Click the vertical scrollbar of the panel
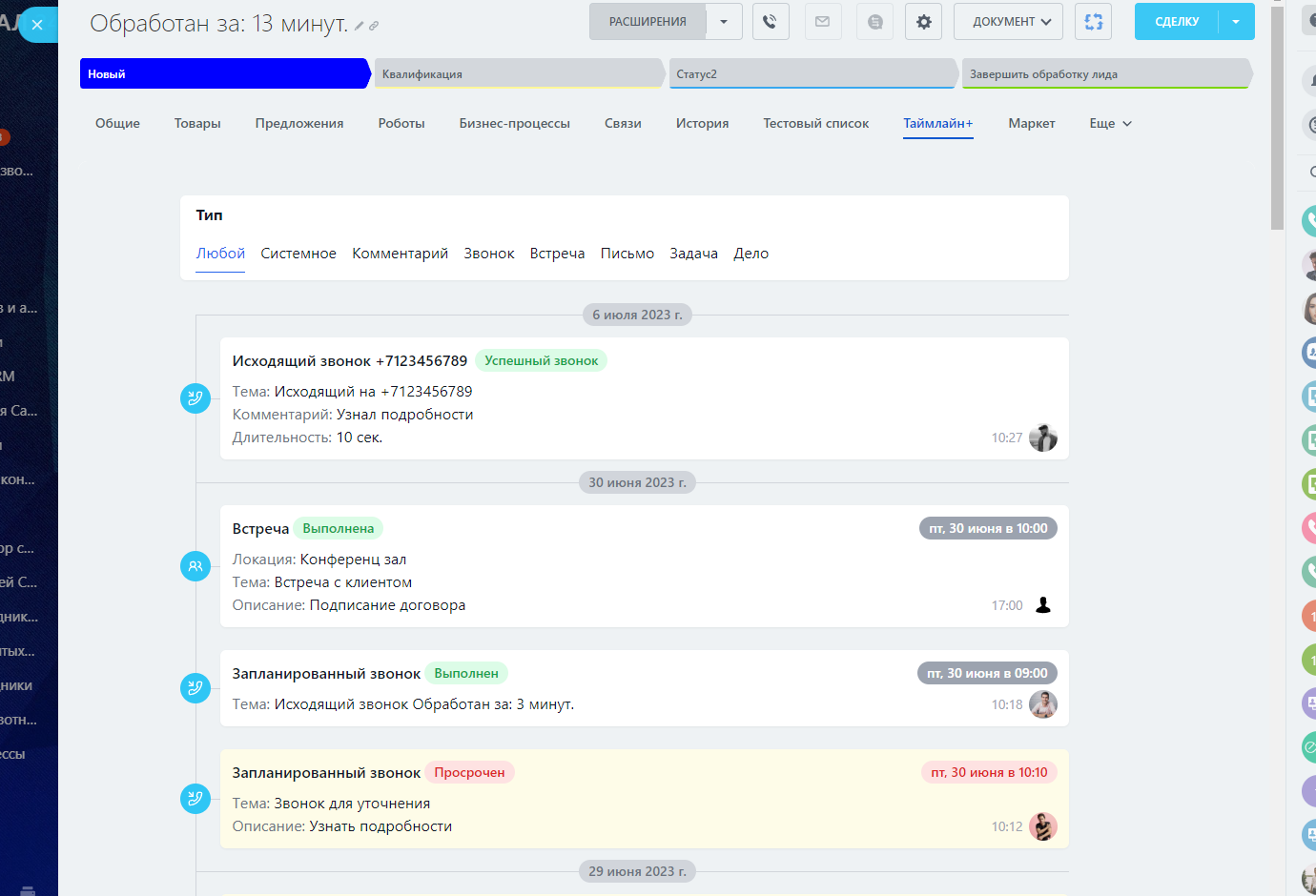Screen dimensions: 1316x896 tap(1277, 114)
